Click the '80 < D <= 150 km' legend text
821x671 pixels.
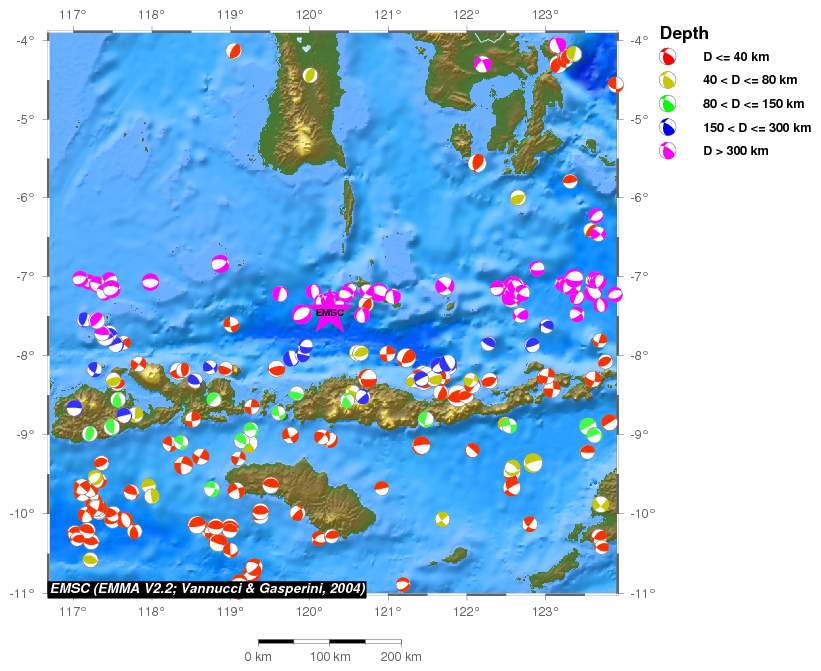(752, 104)
